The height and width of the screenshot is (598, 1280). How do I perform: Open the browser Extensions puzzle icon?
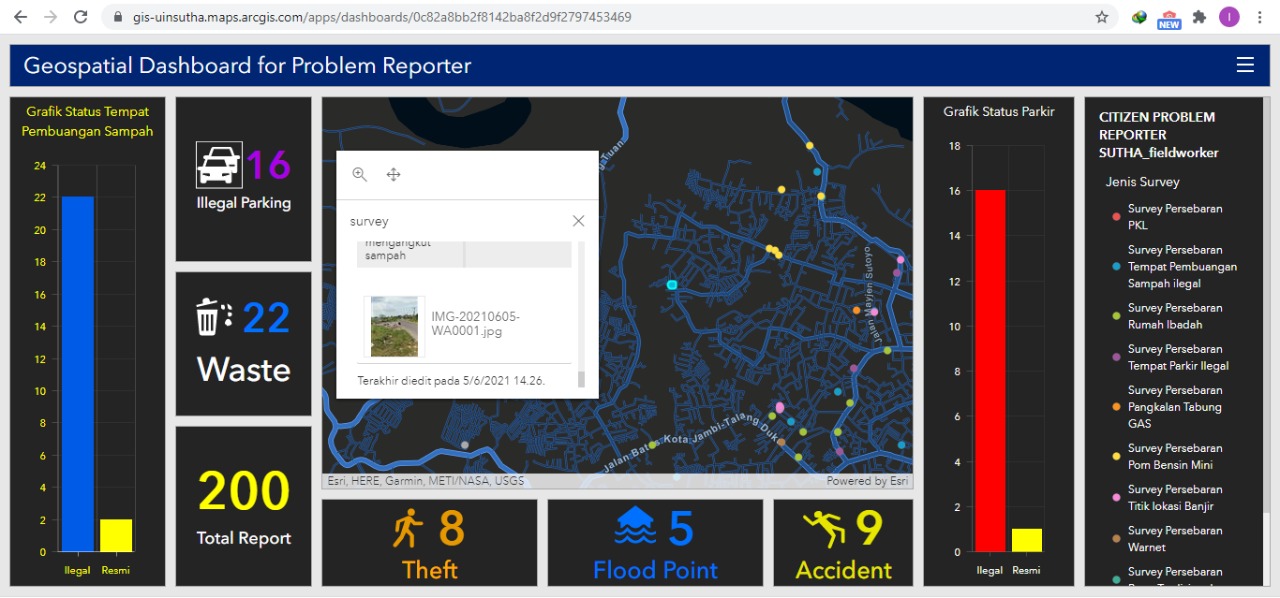point(1199,17)
